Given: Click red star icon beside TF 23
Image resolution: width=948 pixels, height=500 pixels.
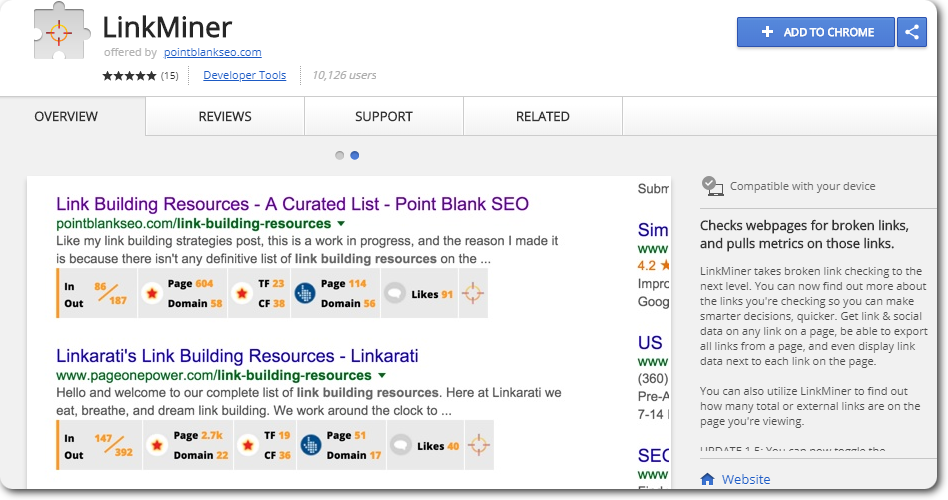Looking at the screenshot, I should click(242, 293).
